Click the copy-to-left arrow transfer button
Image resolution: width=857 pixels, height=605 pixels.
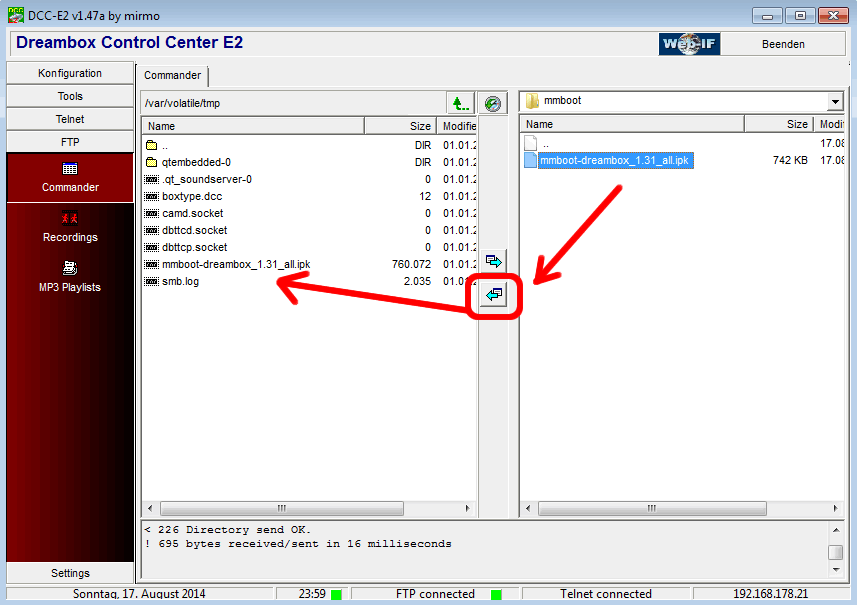coord(494,295)
